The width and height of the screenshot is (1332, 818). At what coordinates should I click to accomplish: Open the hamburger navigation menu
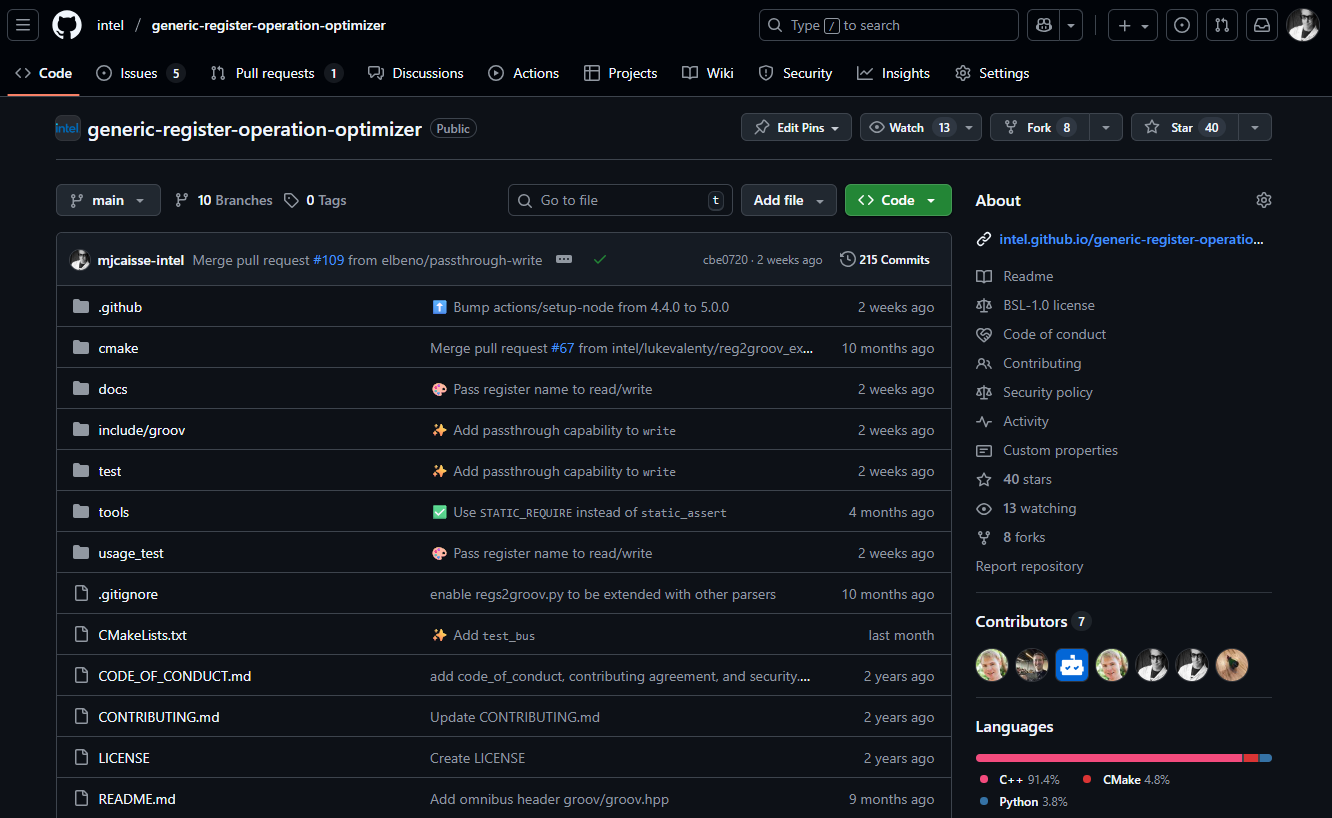(23, 25)
